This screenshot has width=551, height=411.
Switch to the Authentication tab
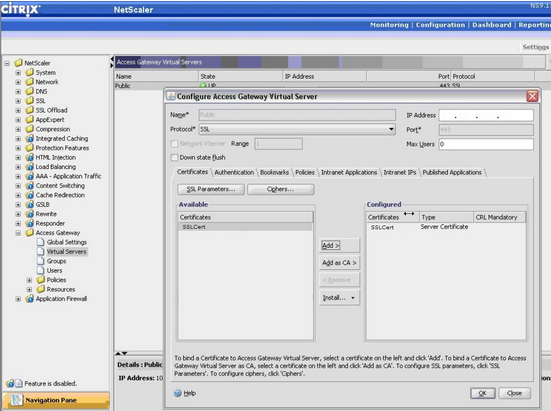(234, 172)
